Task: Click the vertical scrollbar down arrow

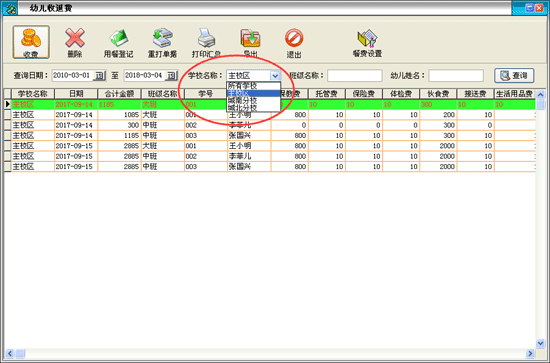Action: coord(541,343)
